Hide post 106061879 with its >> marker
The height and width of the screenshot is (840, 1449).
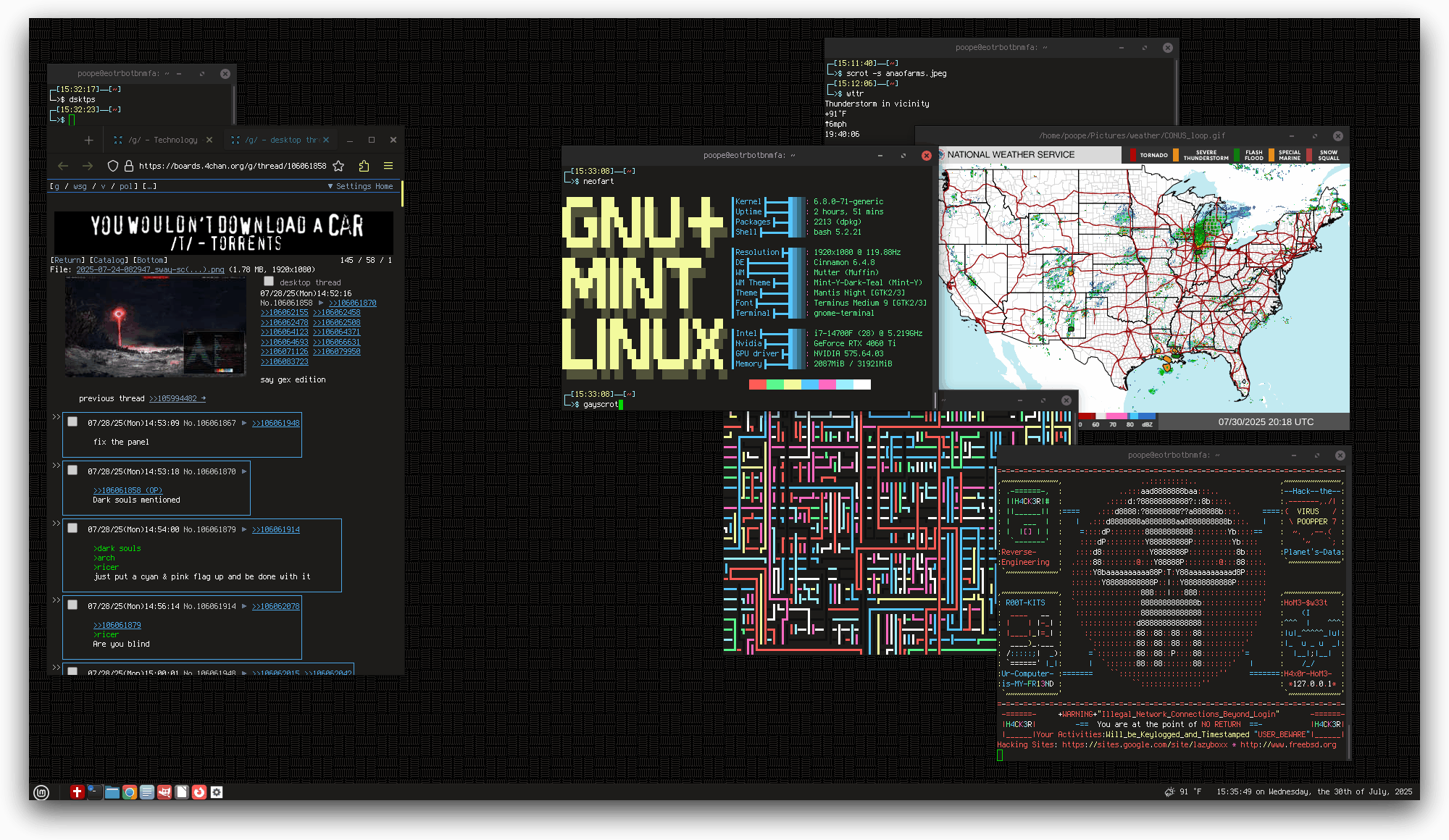click(x=56, y=523)
